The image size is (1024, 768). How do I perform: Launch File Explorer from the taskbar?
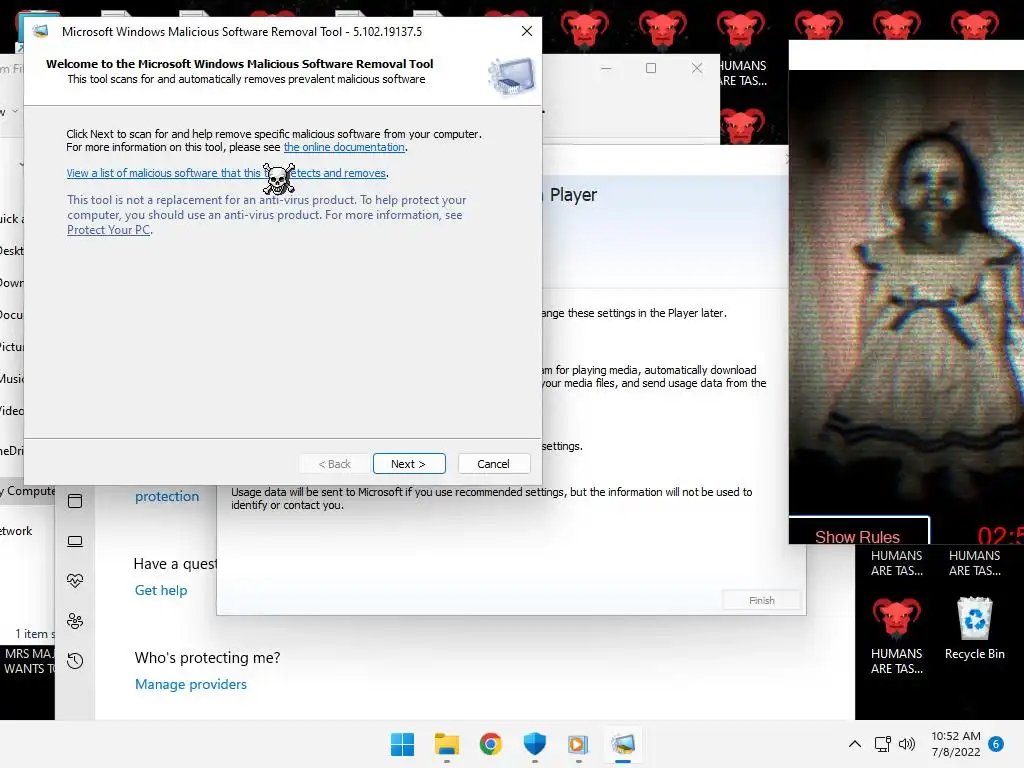[447, 744]
